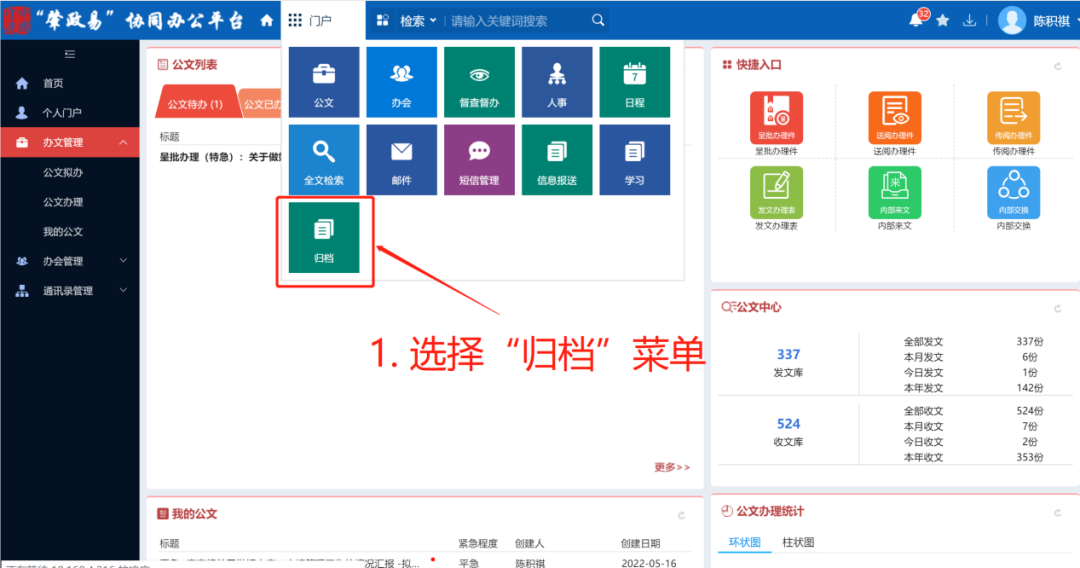Refresh the 我的公文 panel
Screen dimensions: 1080x568
pos(681,515)
